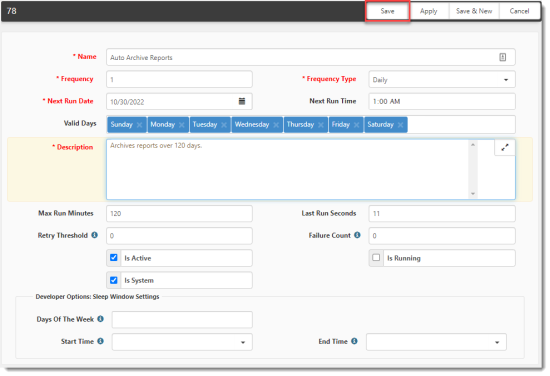Remove Wednesday from Valid Days
The height and width of the screenshot is (376, 550).
coord(276,125)
